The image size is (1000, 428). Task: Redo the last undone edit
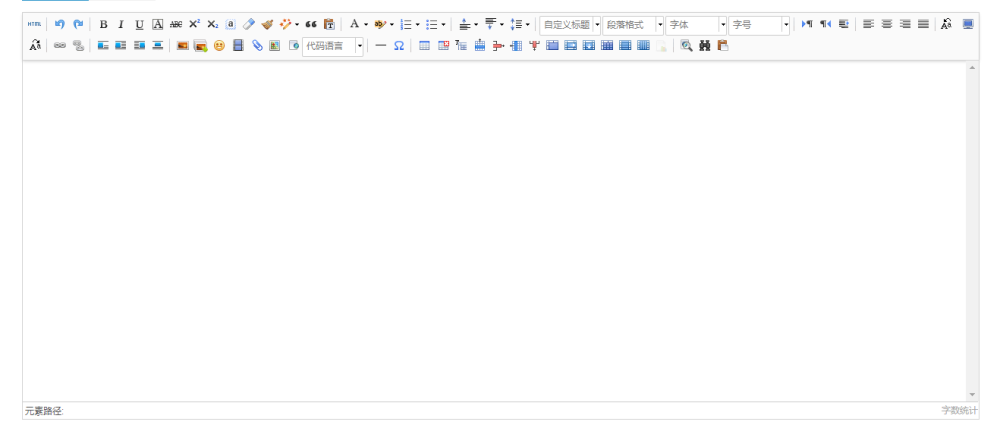(78, 24)
